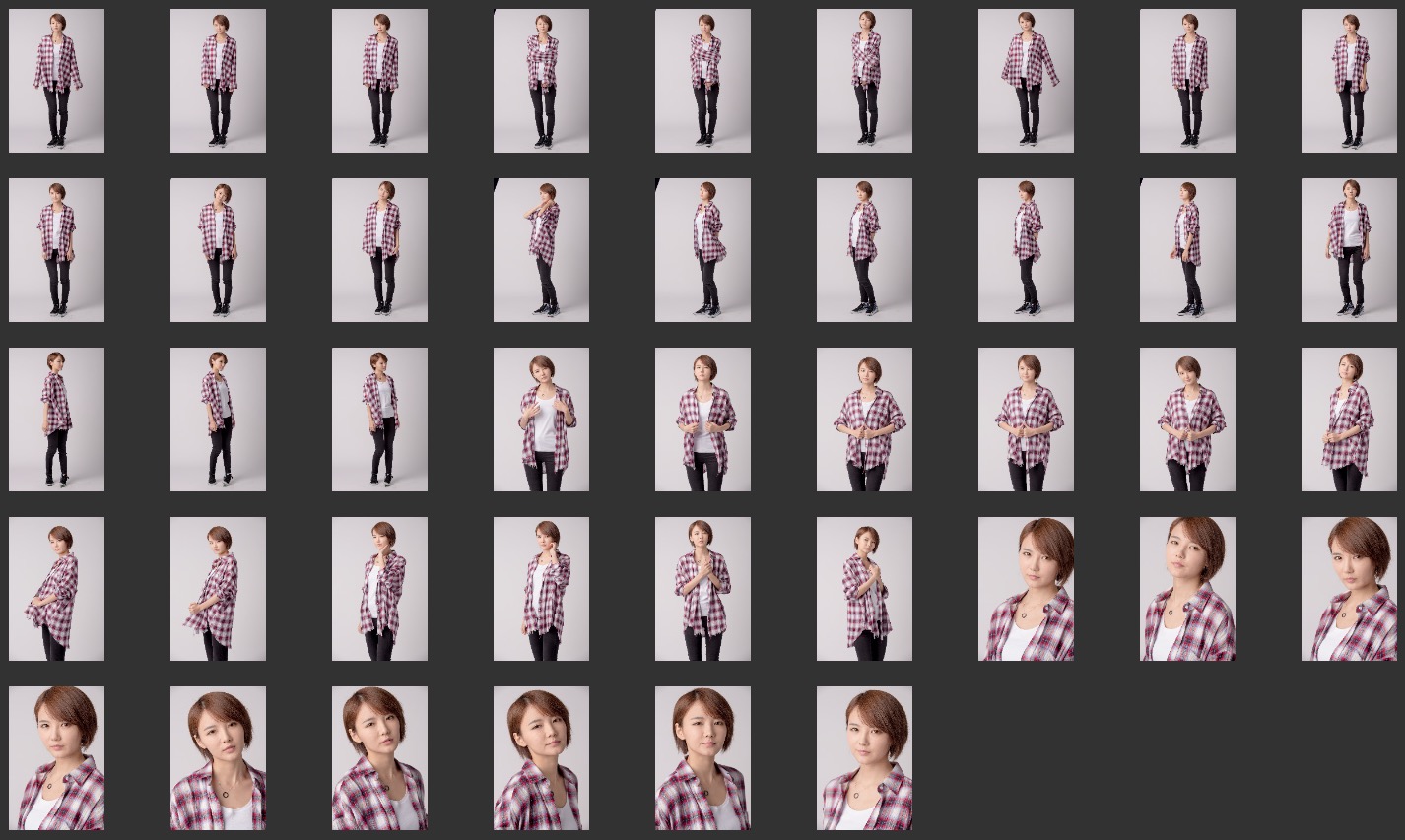Open the sixth thumbnail in the second row
1405x840 pixels.
click(x=864, y=250)
